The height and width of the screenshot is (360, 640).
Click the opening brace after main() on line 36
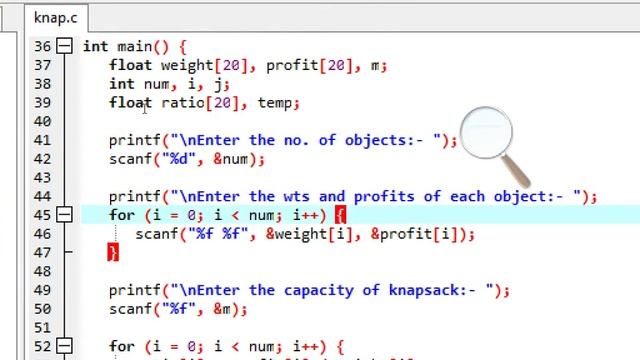182,47
